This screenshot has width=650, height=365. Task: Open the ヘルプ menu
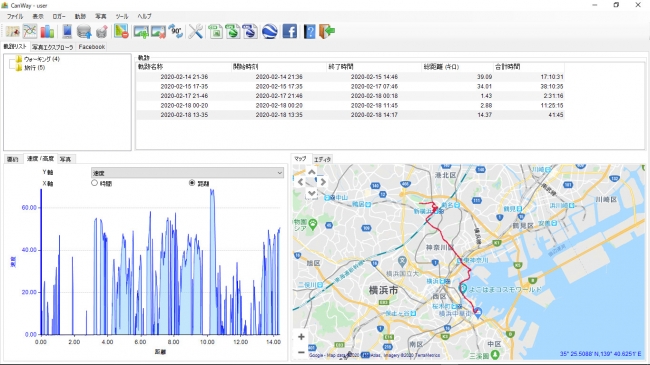(144, 16)
